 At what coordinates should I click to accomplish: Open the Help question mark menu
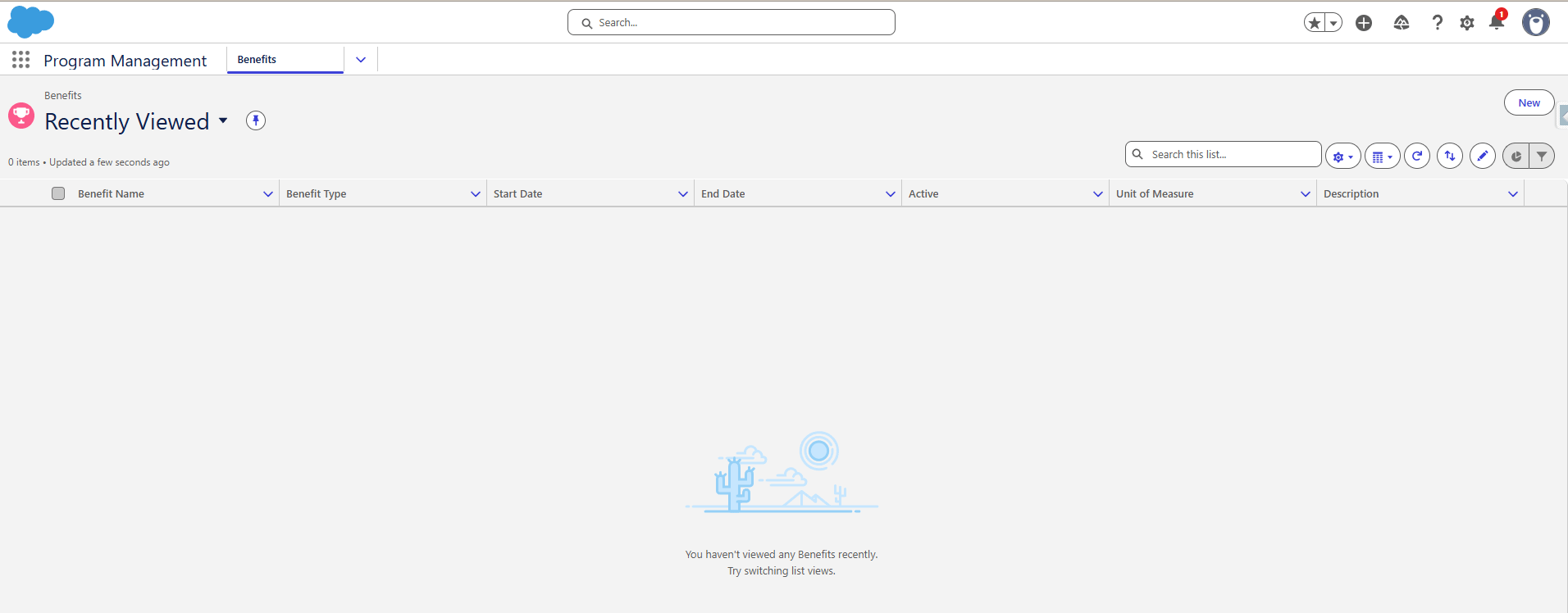(x=1437, y=23)
